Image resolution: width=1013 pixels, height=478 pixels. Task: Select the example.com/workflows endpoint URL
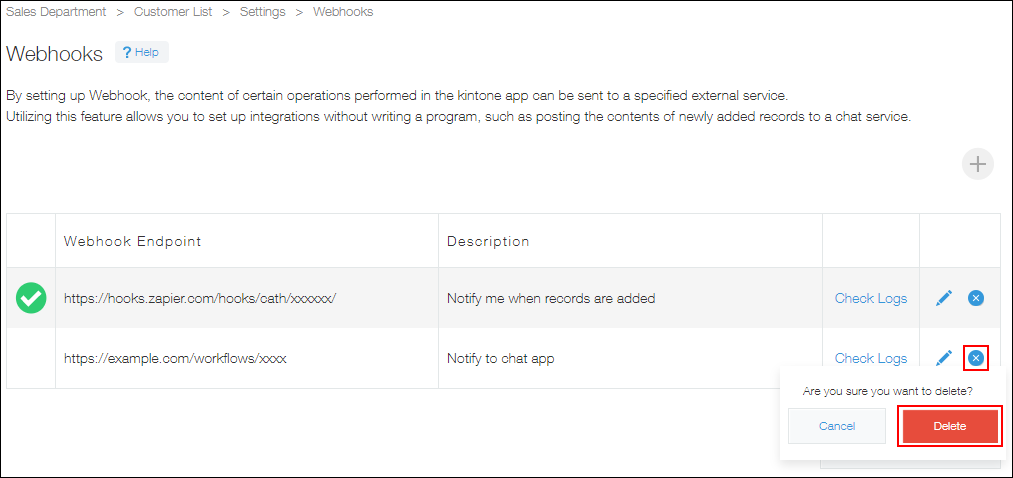(175, 358)
